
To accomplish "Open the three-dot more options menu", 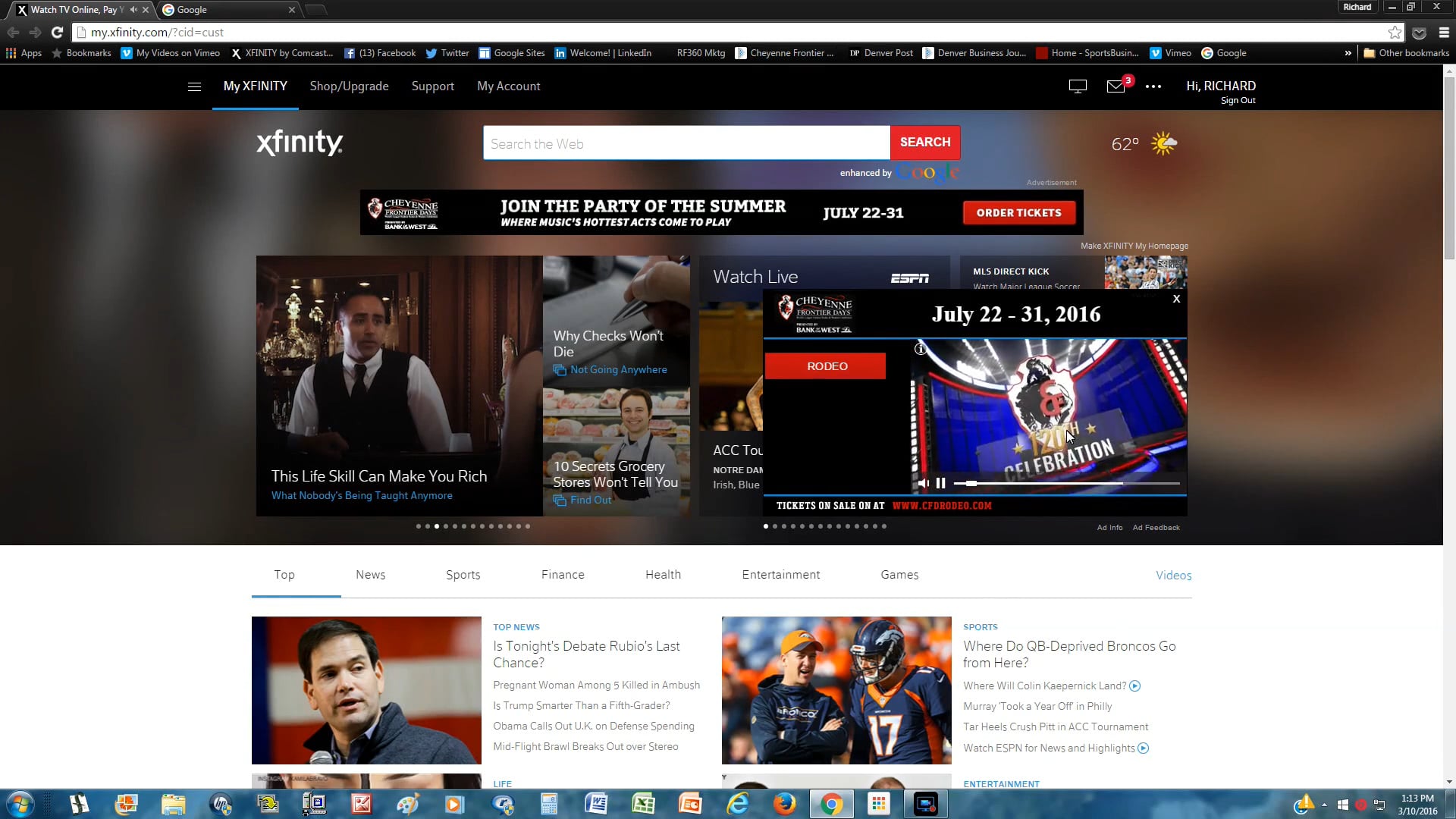I will click(1153, 86).
